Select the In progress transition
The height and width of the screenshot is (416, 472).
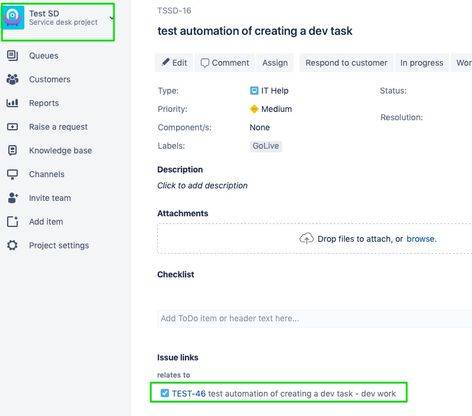point(422,63)
